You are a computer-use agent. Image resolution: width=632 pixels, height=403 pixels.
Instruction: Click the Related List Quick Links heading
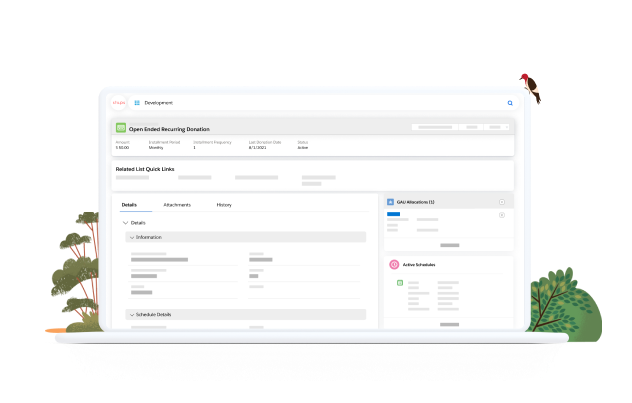click(x=145, y=169)
